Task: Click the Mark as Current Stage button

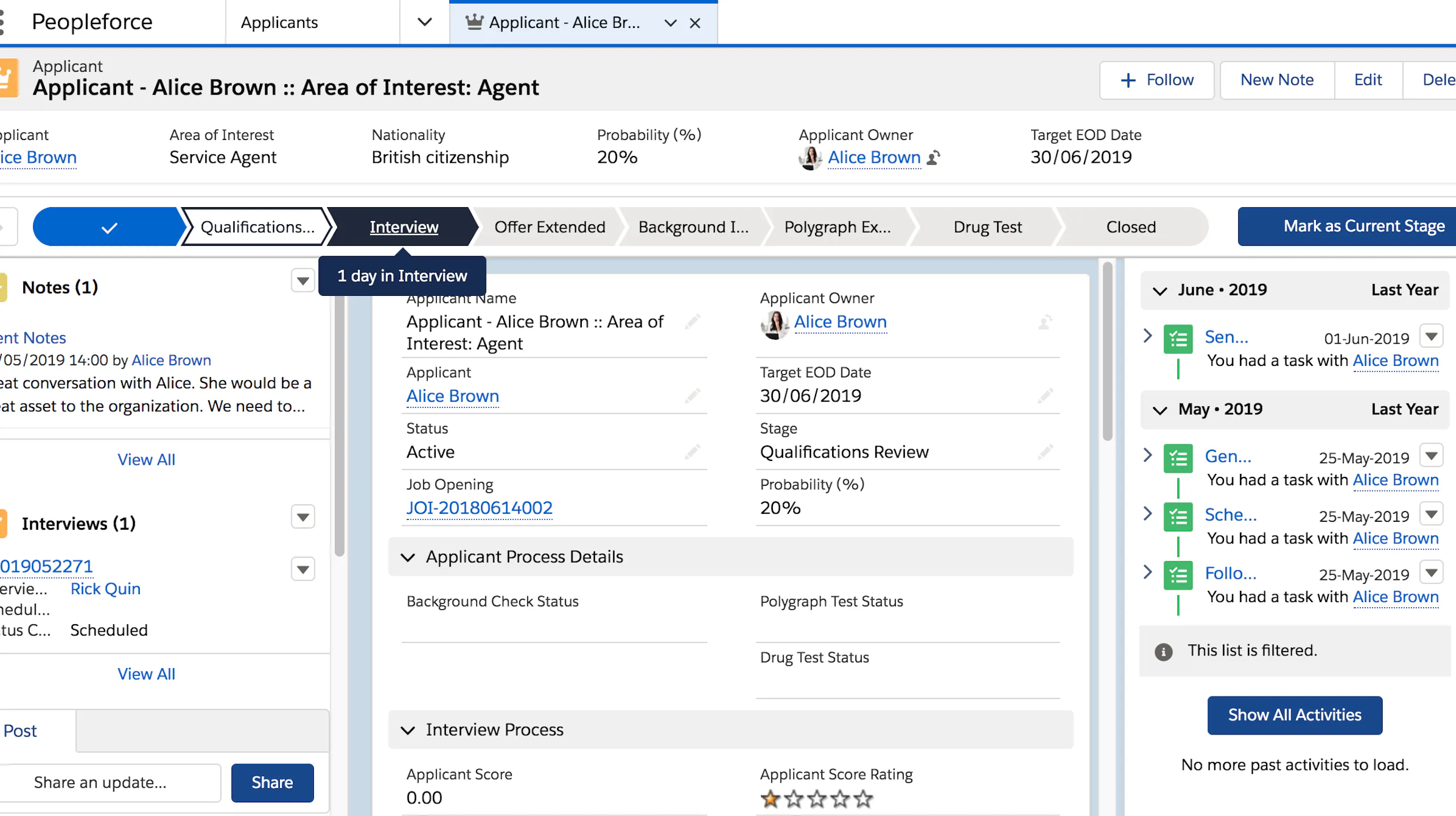Action: pos(1363,226)
